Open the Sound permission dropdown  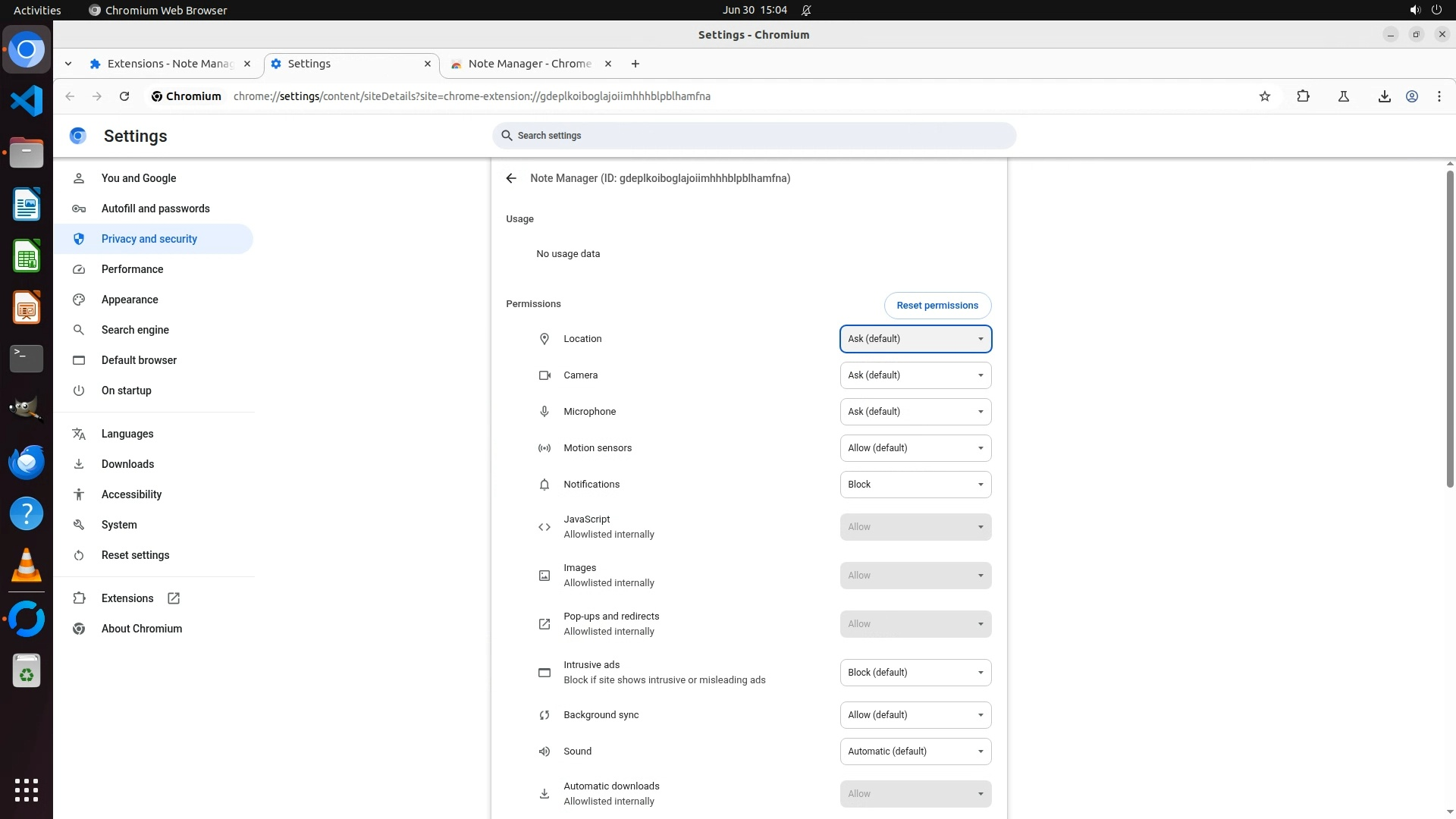click(x=915, y=752)
